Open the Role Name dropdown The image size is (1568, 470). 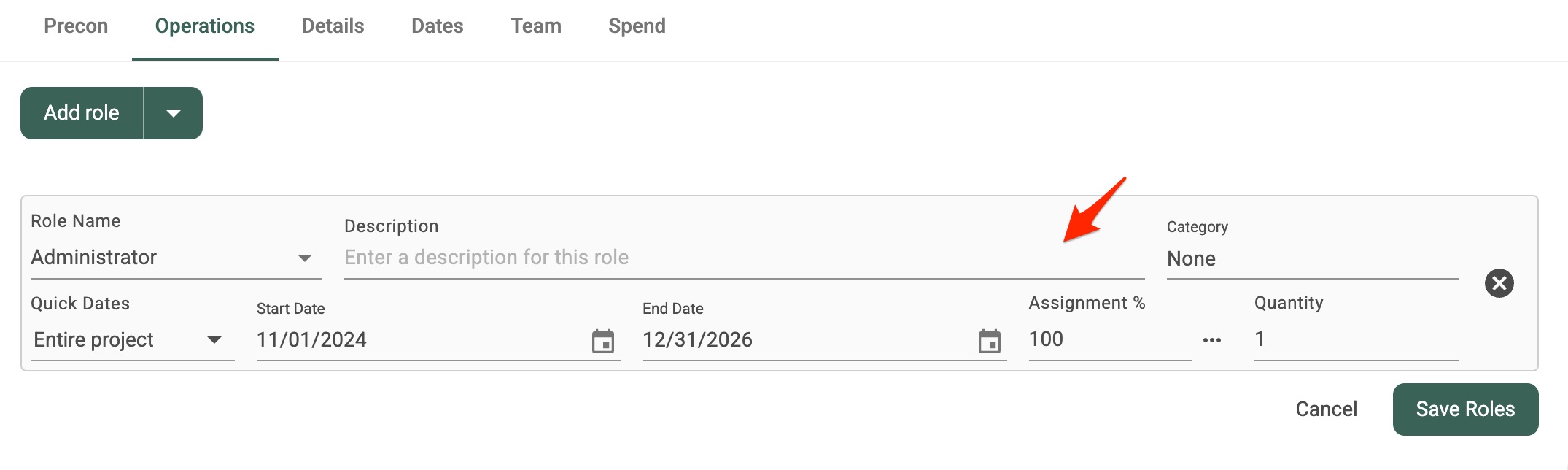click(x=176, y=258)
